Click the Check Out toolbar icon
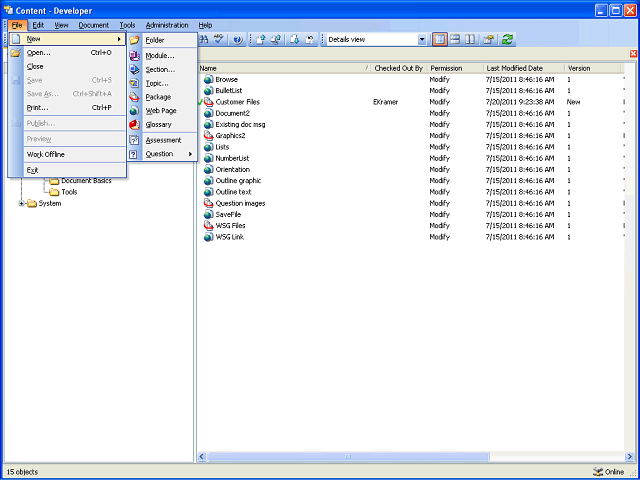This screenshot has width=640, height=480. click(295, 40)
